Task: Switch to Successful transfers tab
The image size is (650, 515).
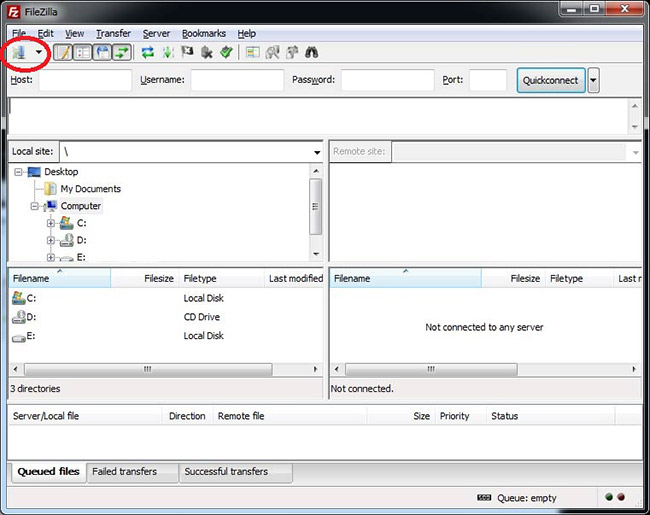Action: pos(235,472)
